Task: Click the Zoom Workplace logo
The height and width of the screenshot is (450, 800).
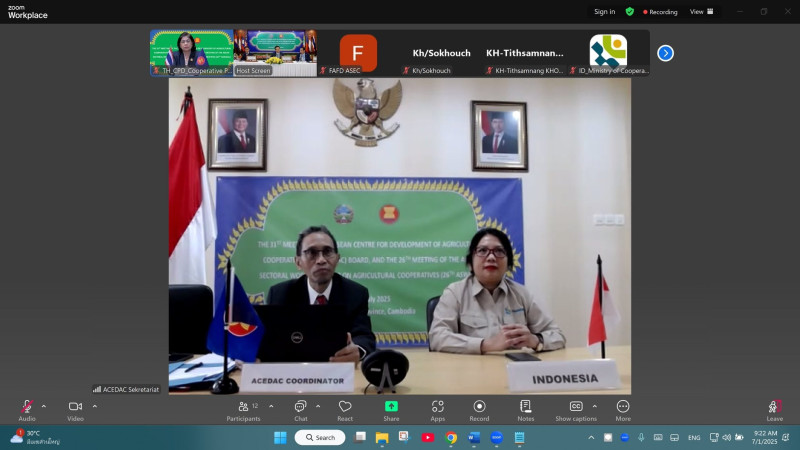Action: [x=28, y=12]
